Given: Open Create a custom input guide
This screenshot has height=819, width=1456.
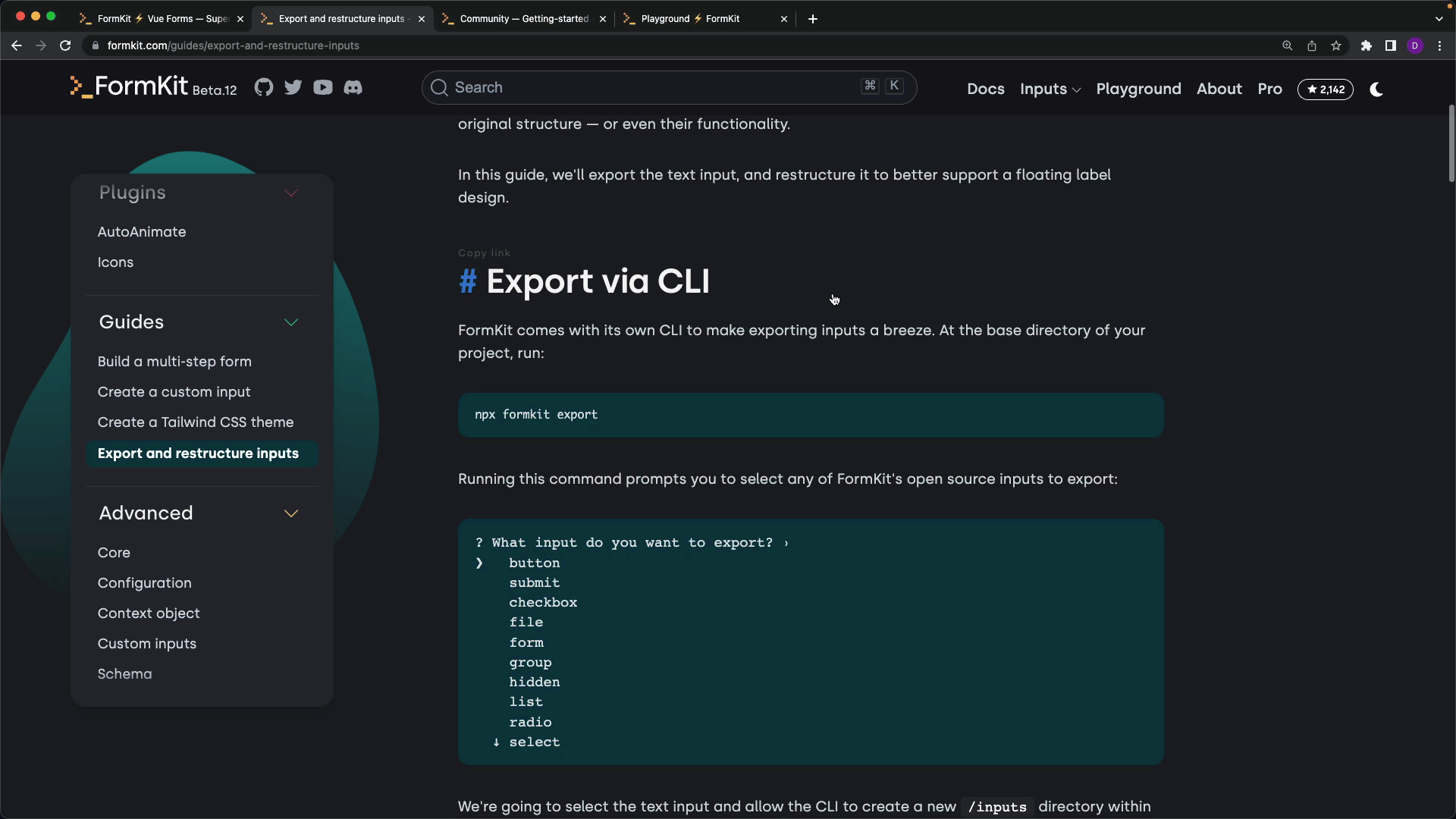Looking at the screenshot, I should click(174, 392).
